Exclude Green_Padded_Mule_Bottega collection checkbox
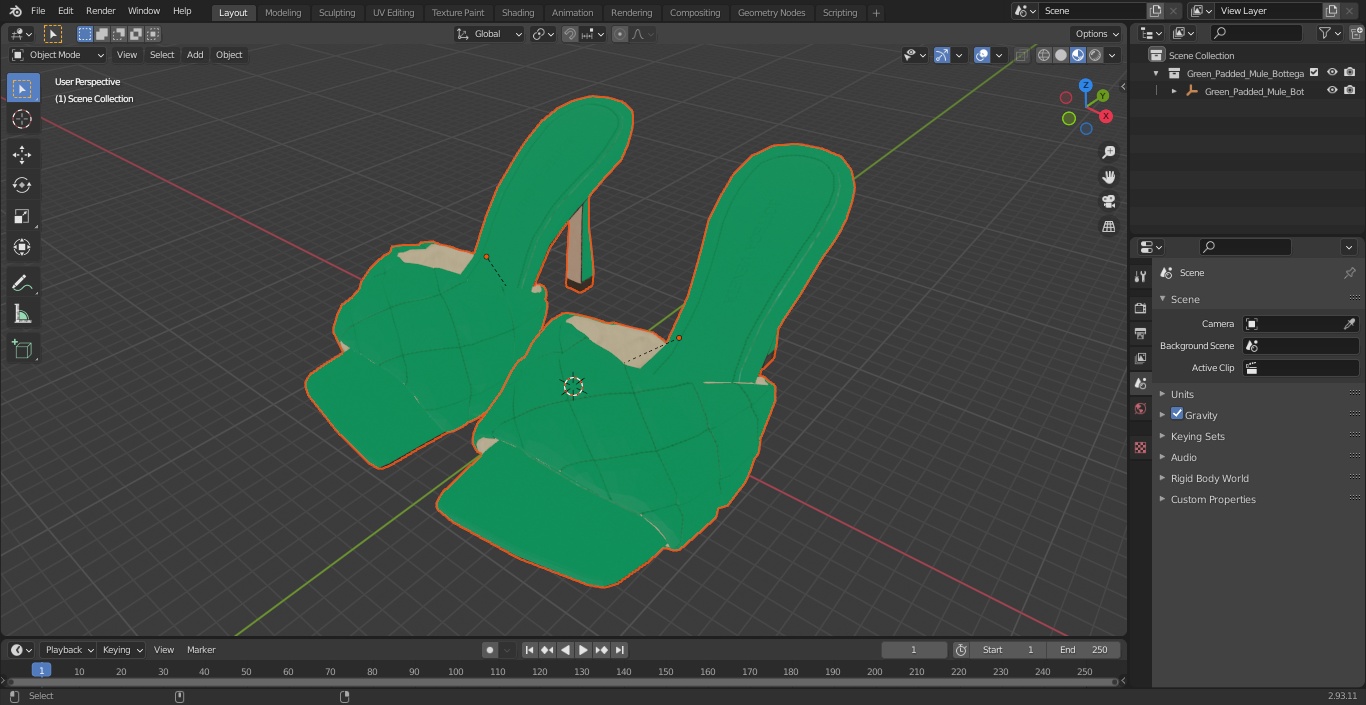Image resolution: width=1366 pixels, height=705 pixels. pyautogui.click(x=1314, y=73)
